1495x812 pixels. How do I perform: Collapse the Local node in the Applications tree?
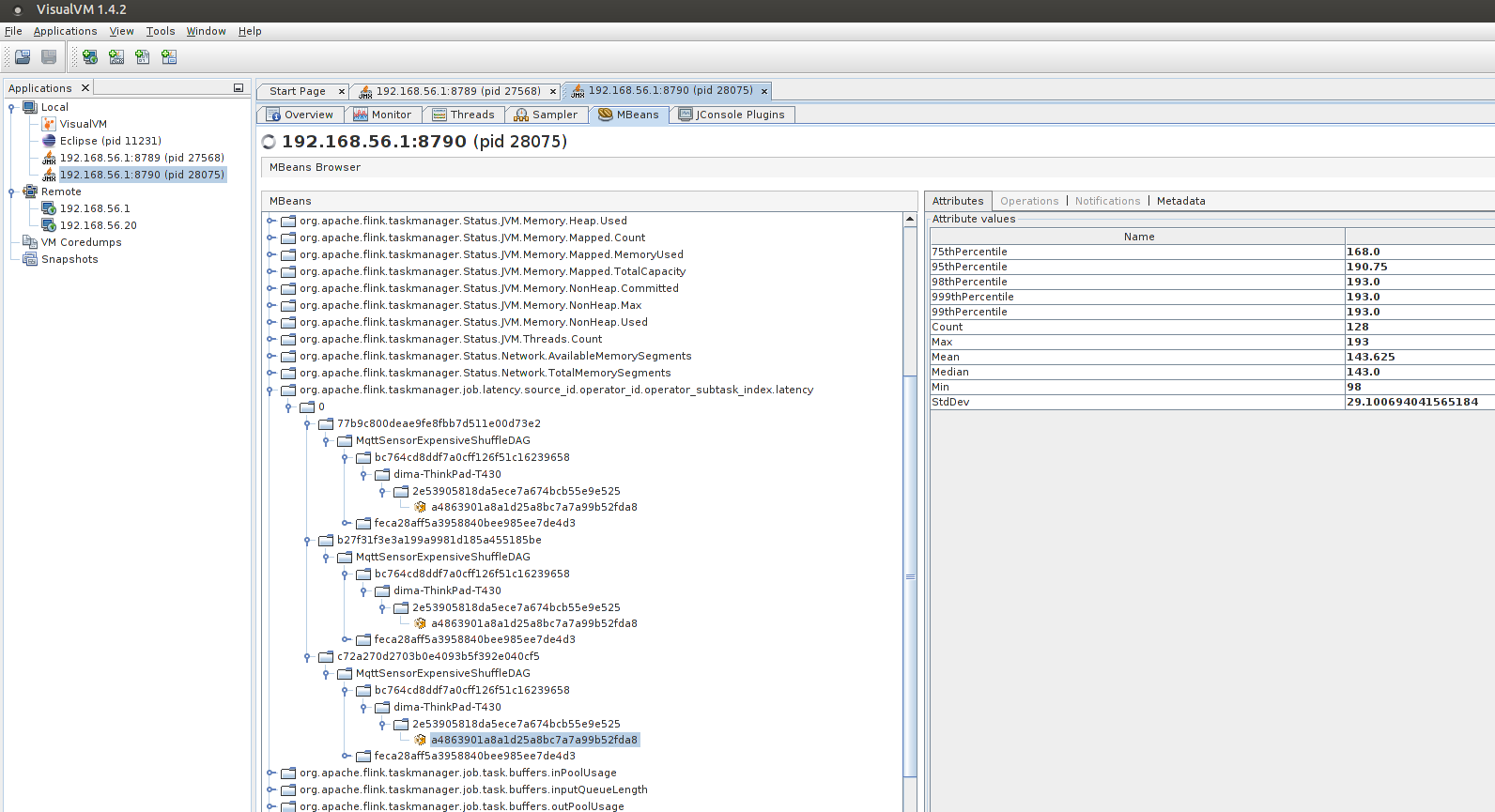[11, 107]
